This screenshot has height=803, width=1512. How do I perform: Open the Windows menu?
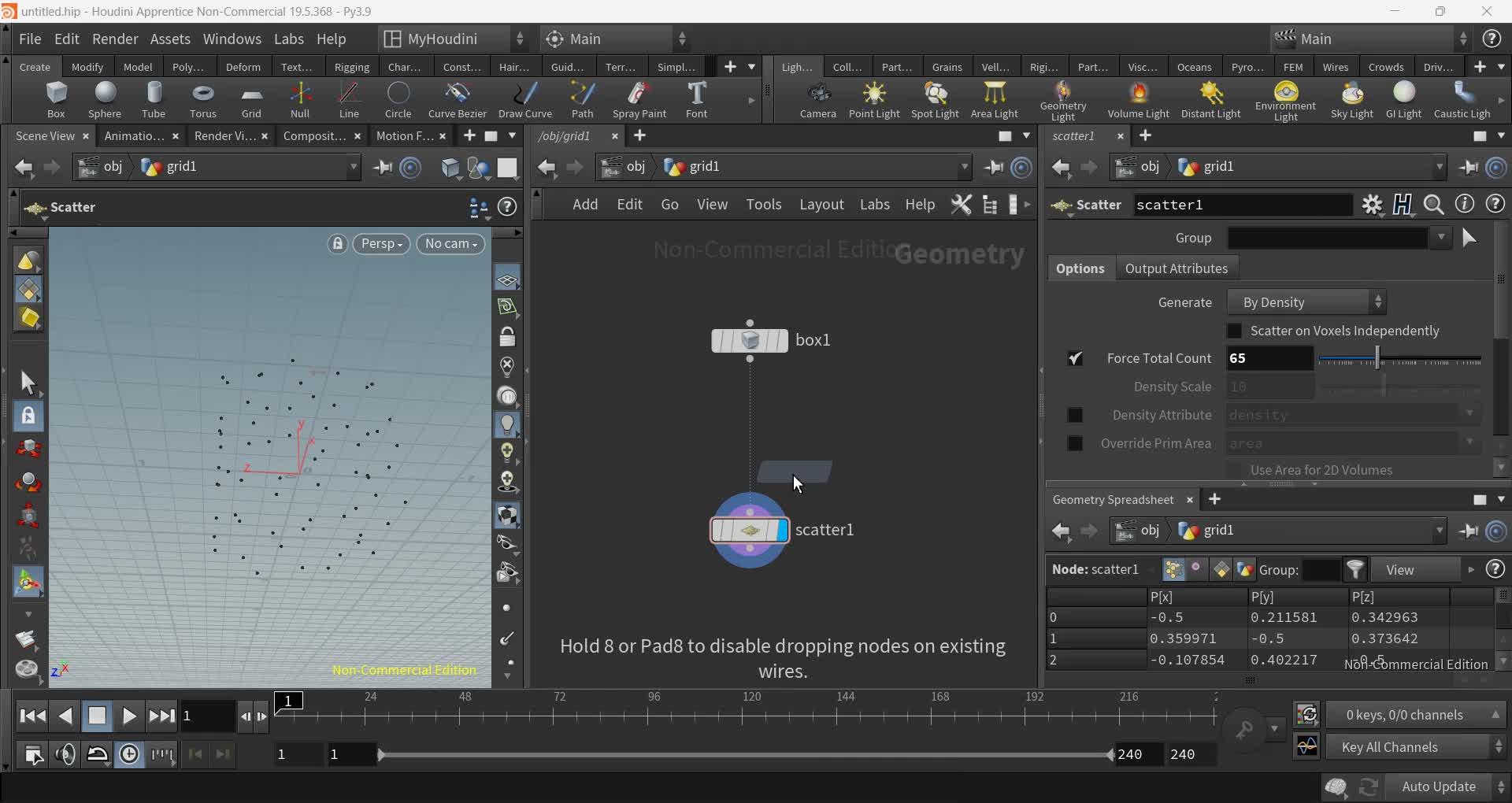coord(231,39)
